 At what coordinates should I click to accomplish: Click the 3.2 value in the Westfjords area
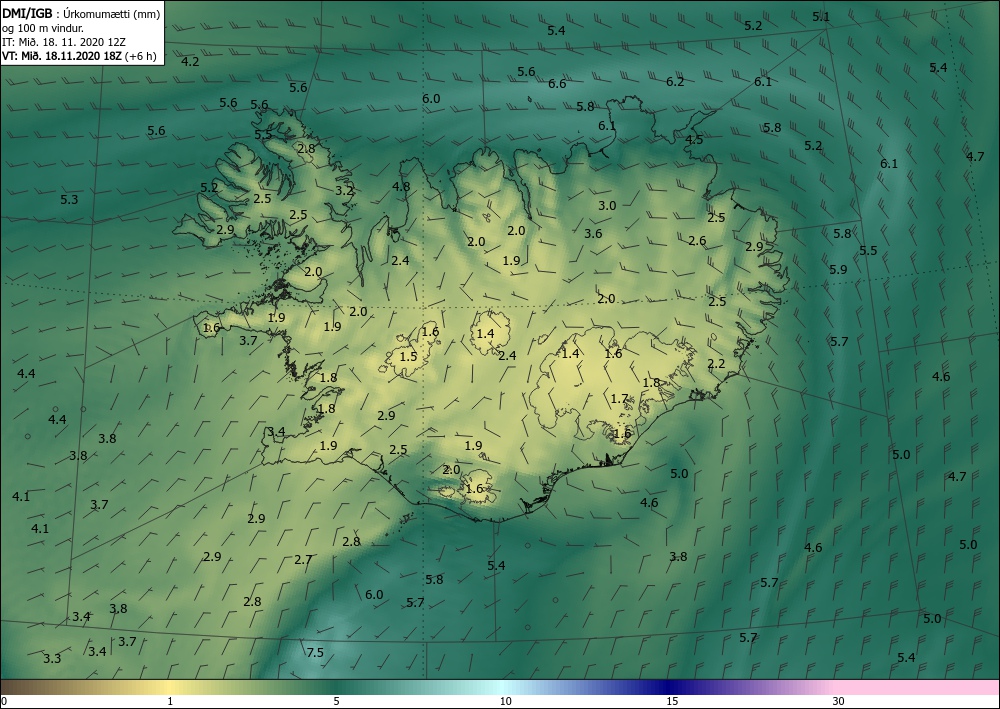[344, 190]
